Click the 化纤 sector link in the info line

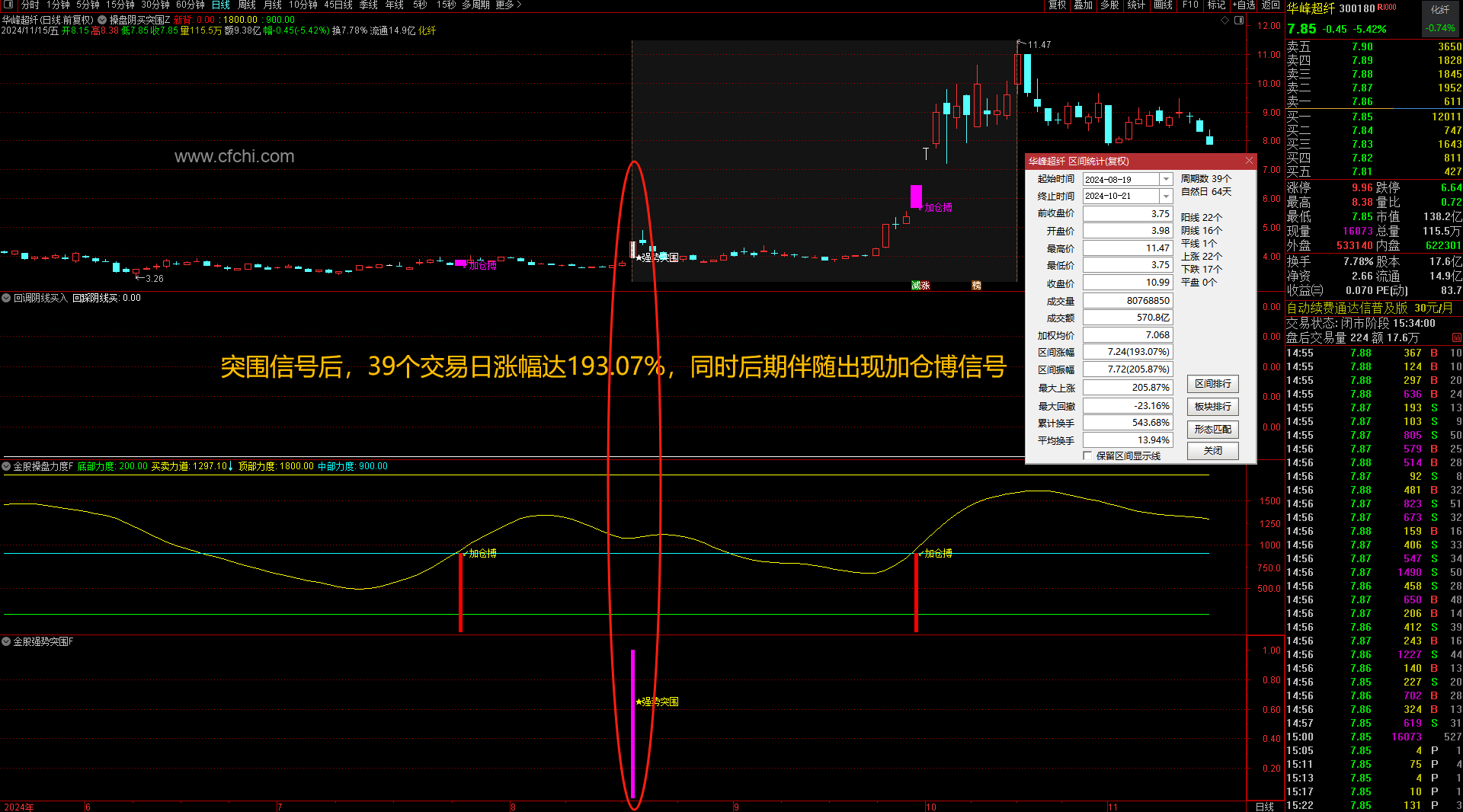point(427,30)
